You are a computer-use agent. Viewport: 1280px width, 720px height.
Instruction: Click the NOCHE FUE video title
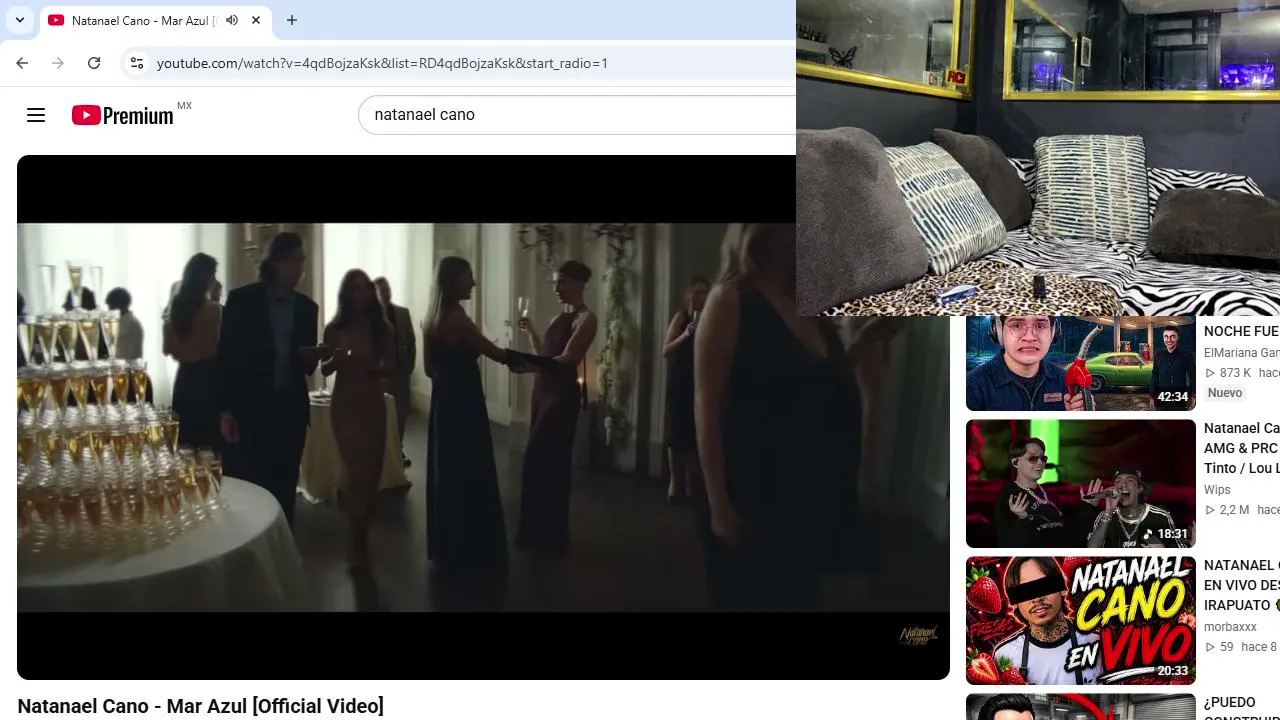(x=1241, y=331)
